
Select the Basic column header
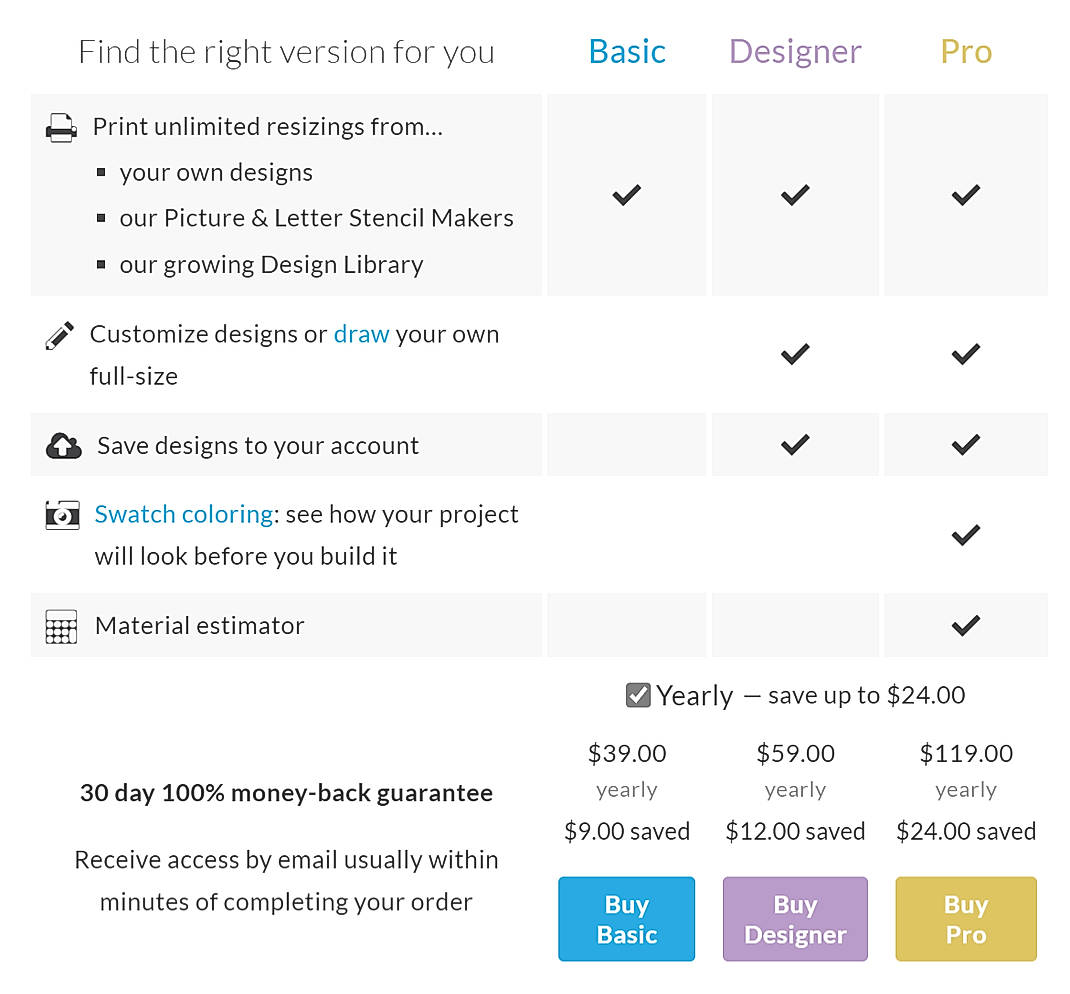pos(626,51)
